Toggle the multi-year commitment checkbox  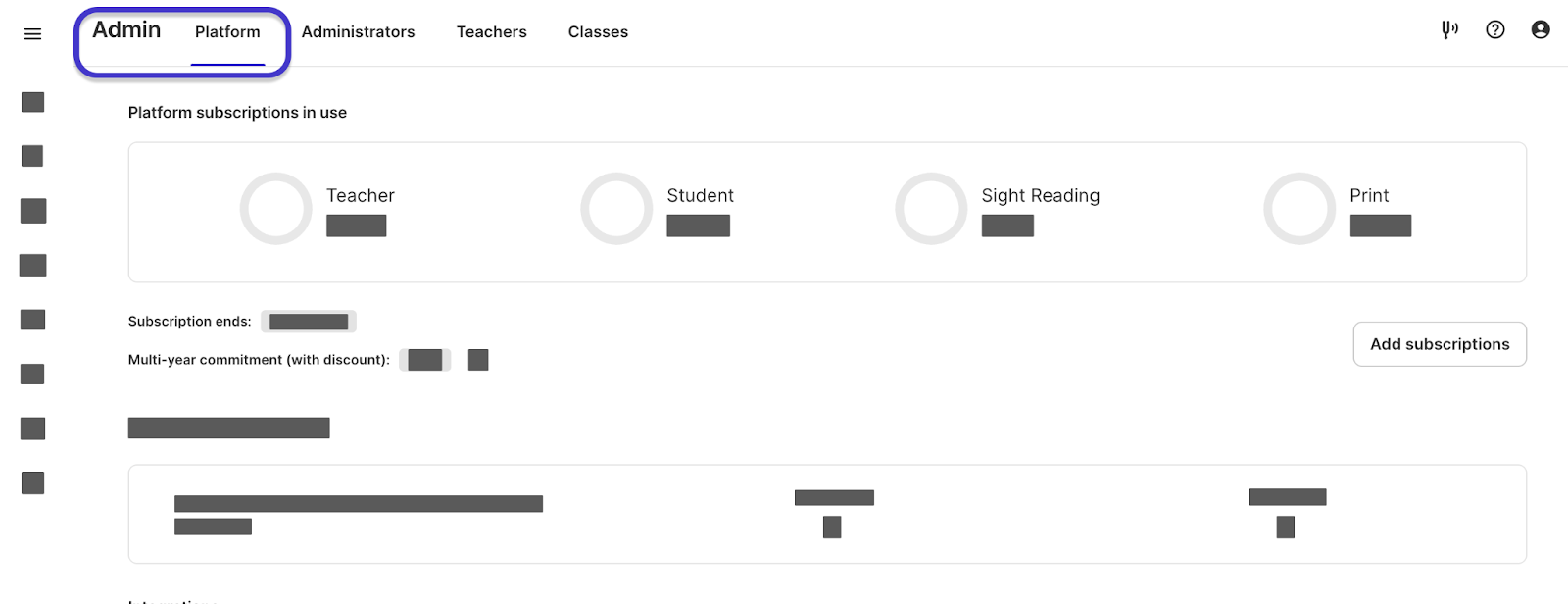(477, 359)
